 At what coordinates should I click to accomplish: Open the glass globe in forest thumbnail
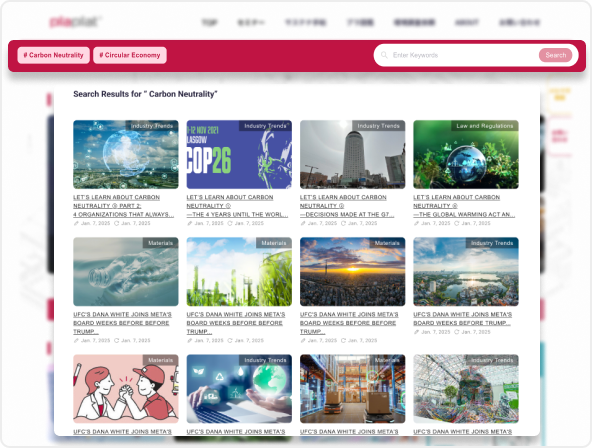(466, 154)
